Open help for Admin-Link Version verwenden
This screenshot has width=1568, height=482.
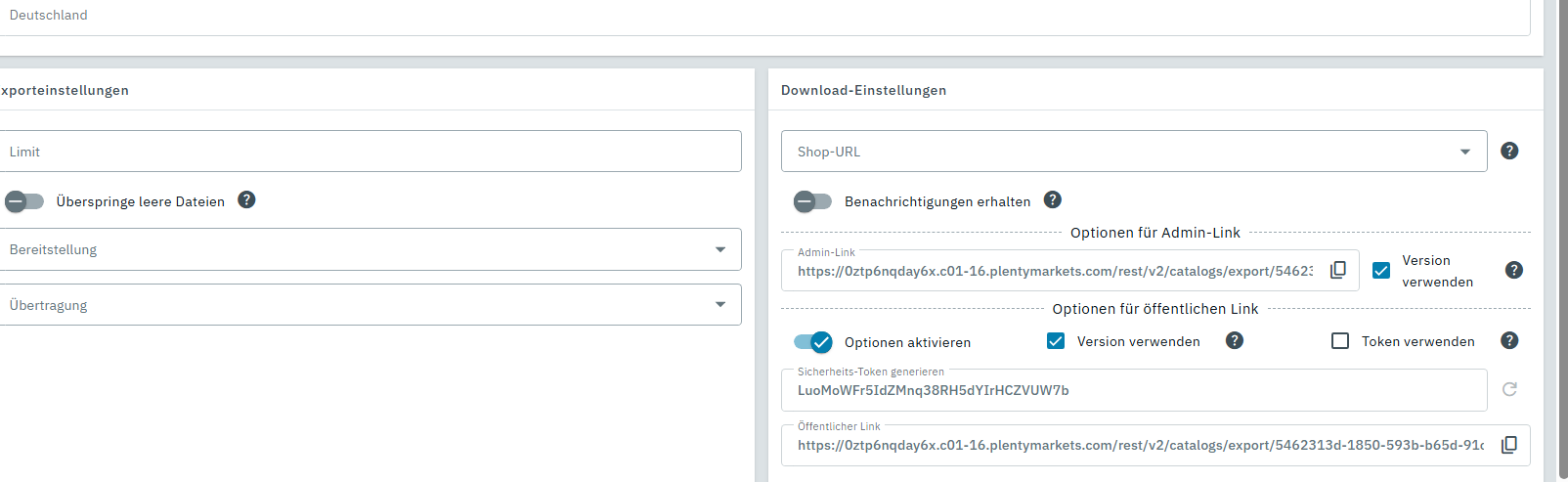point(1513,270)
